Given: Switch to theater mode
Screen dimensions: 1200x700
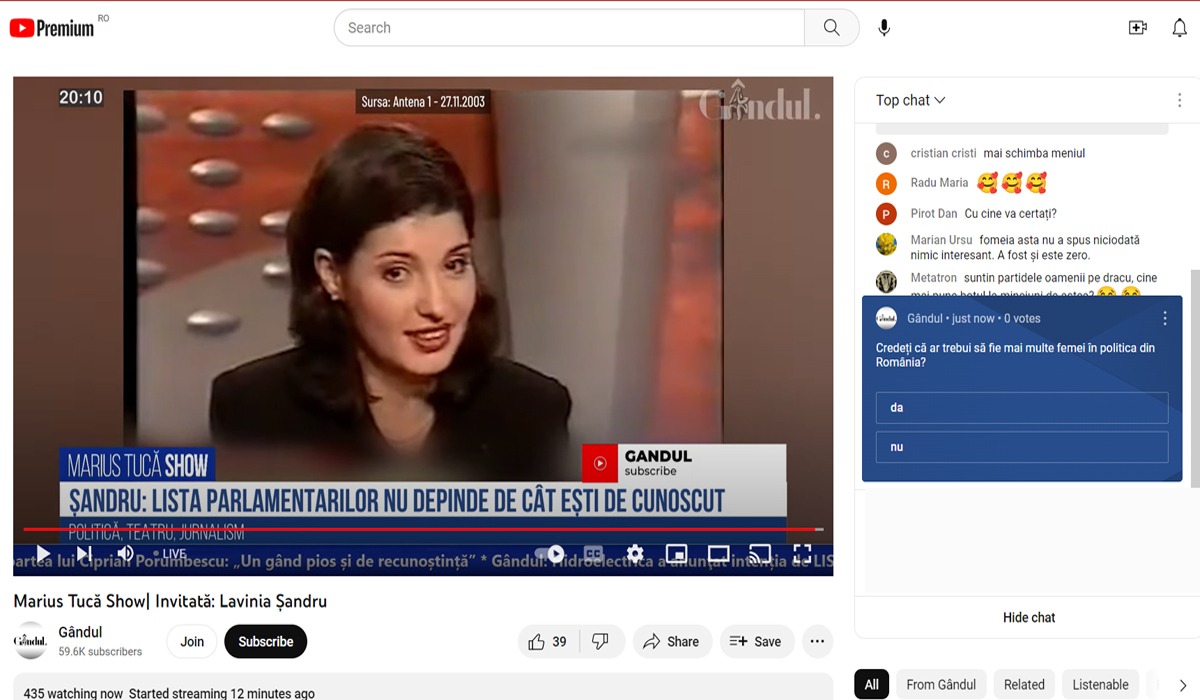Looking at the screenshot, I should coord(718,554).
